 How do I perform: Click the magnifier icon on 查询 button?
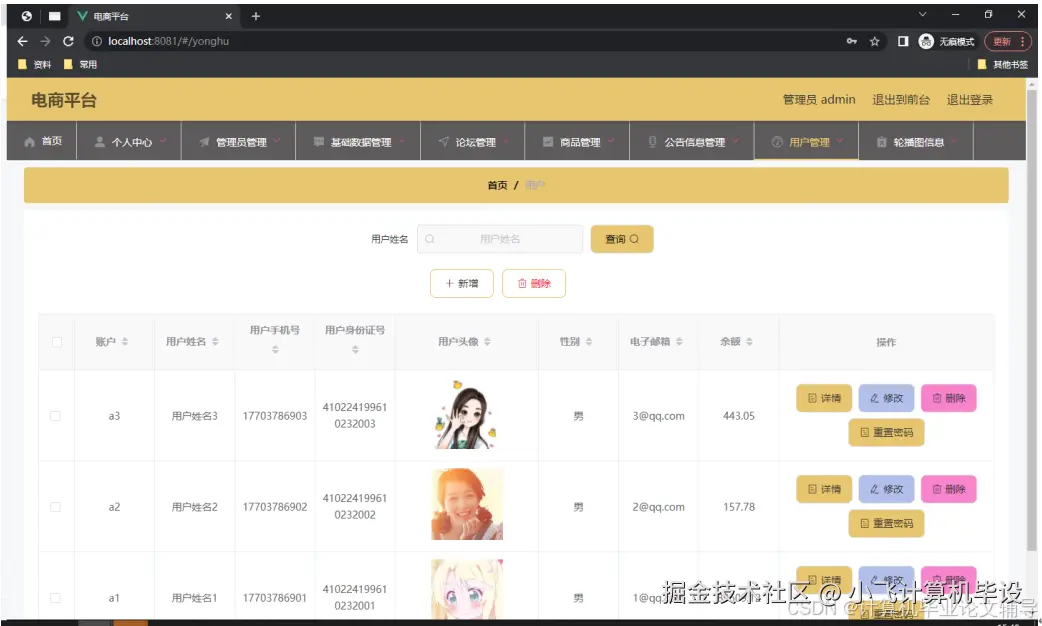point(634,240)
